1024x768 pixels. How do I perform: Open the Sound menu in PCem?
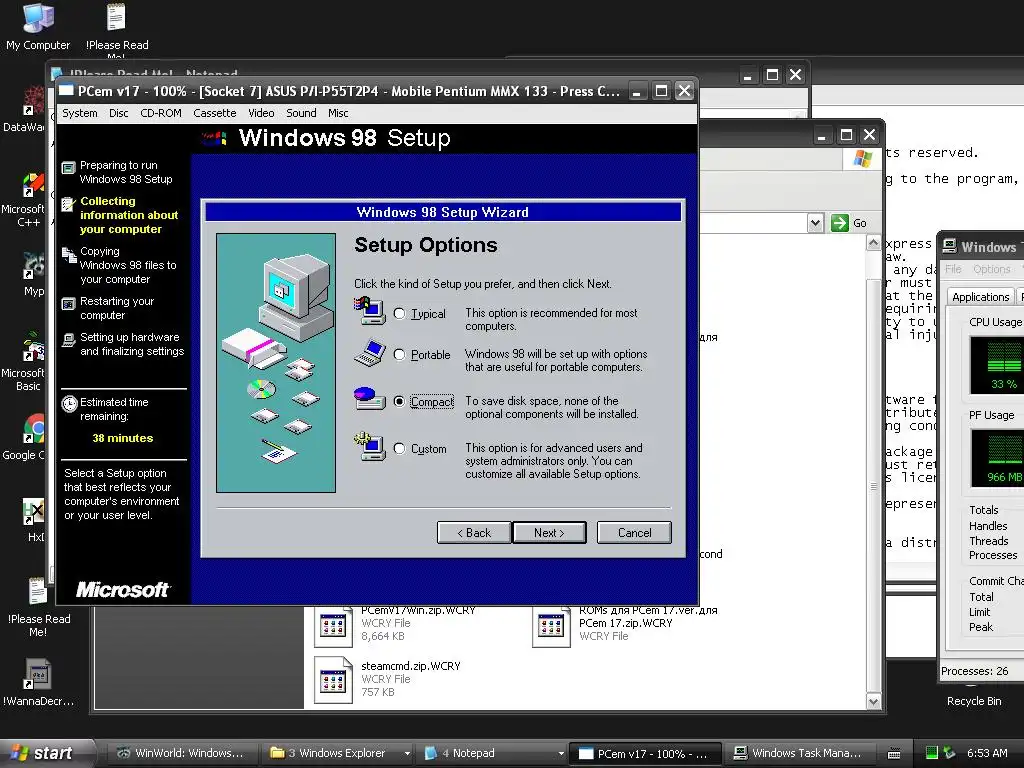pyautogui.click(x=301, y=113)
